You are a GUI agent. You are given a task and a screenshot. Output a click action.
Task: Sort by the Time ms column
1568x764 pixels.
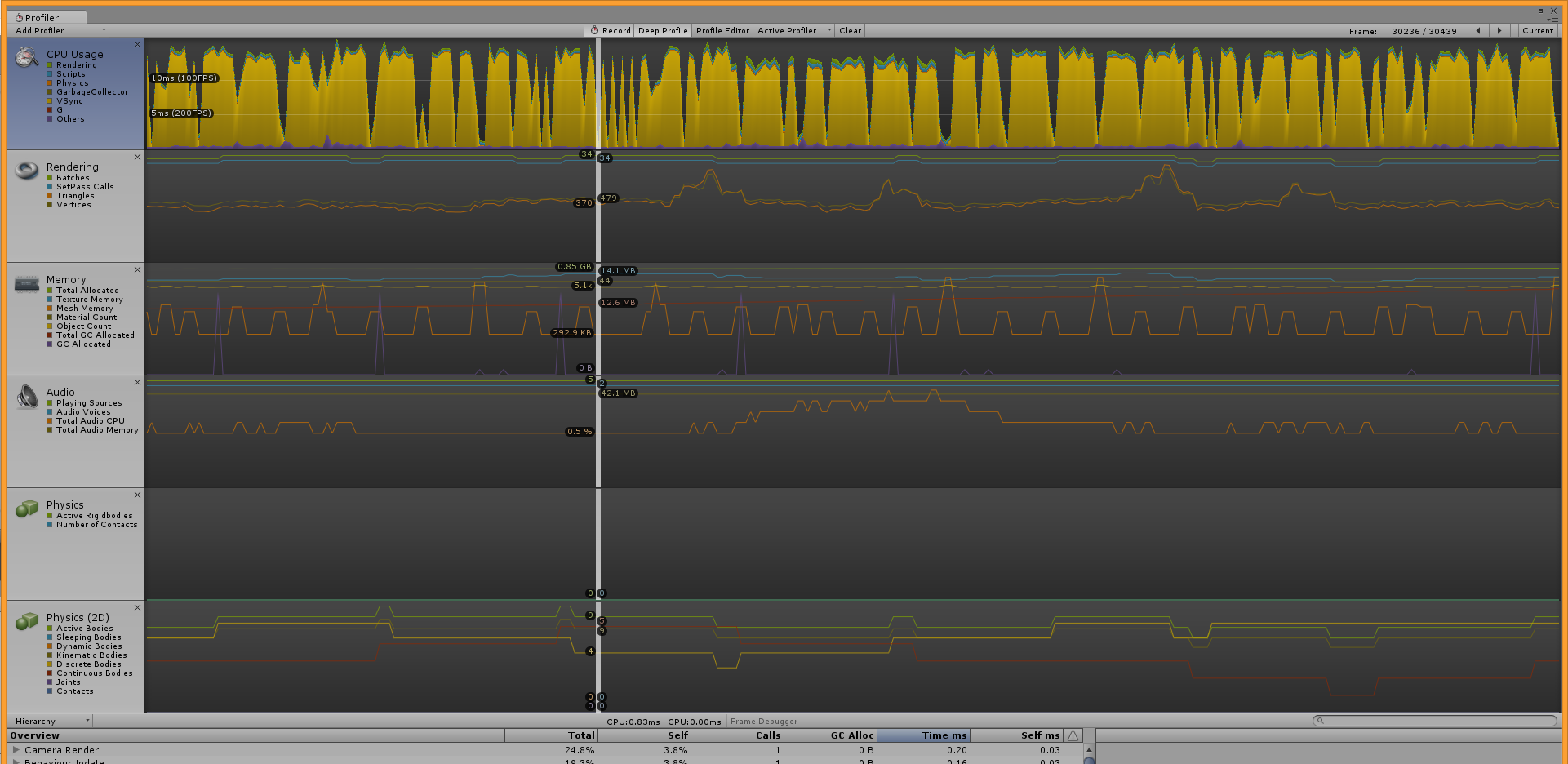coord(923,735)
